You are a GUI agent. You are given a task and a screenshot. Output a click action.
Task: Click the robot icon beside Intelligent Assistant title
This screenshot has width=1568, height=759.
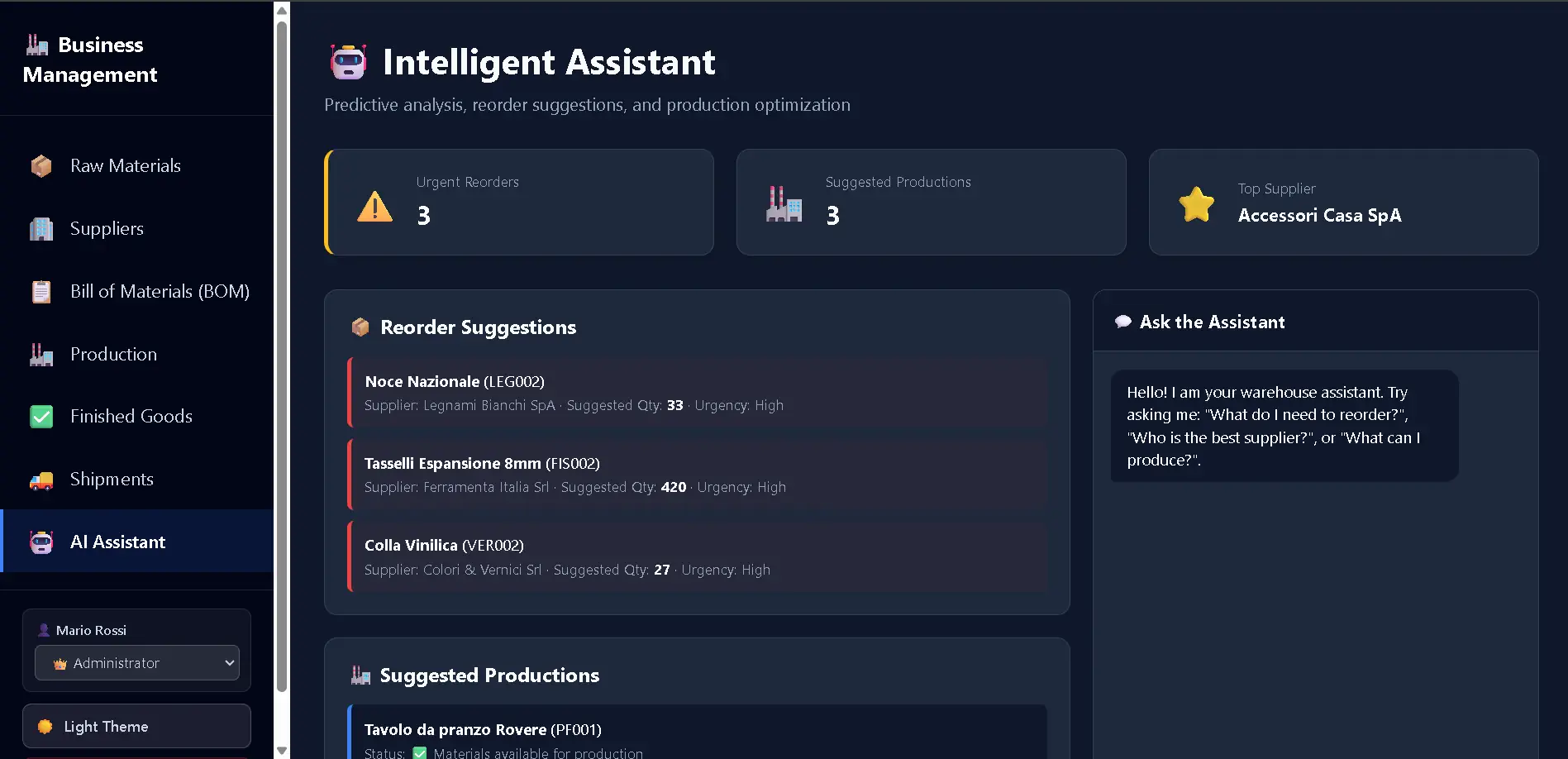[348, 62]
